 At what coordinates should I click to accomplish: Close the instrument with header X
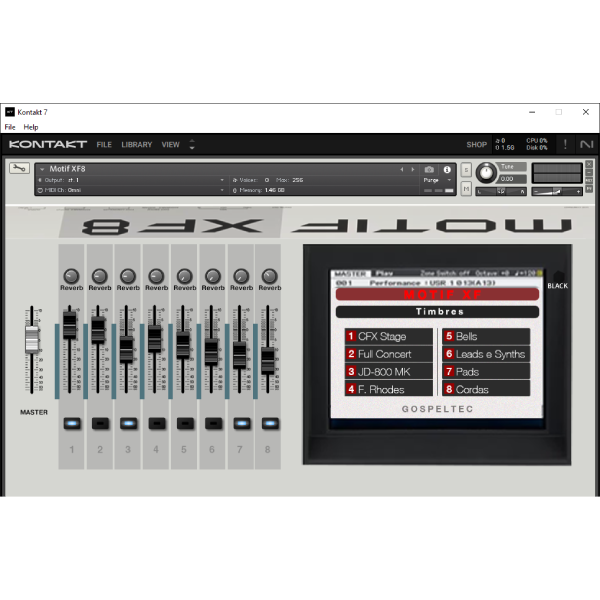589,164
